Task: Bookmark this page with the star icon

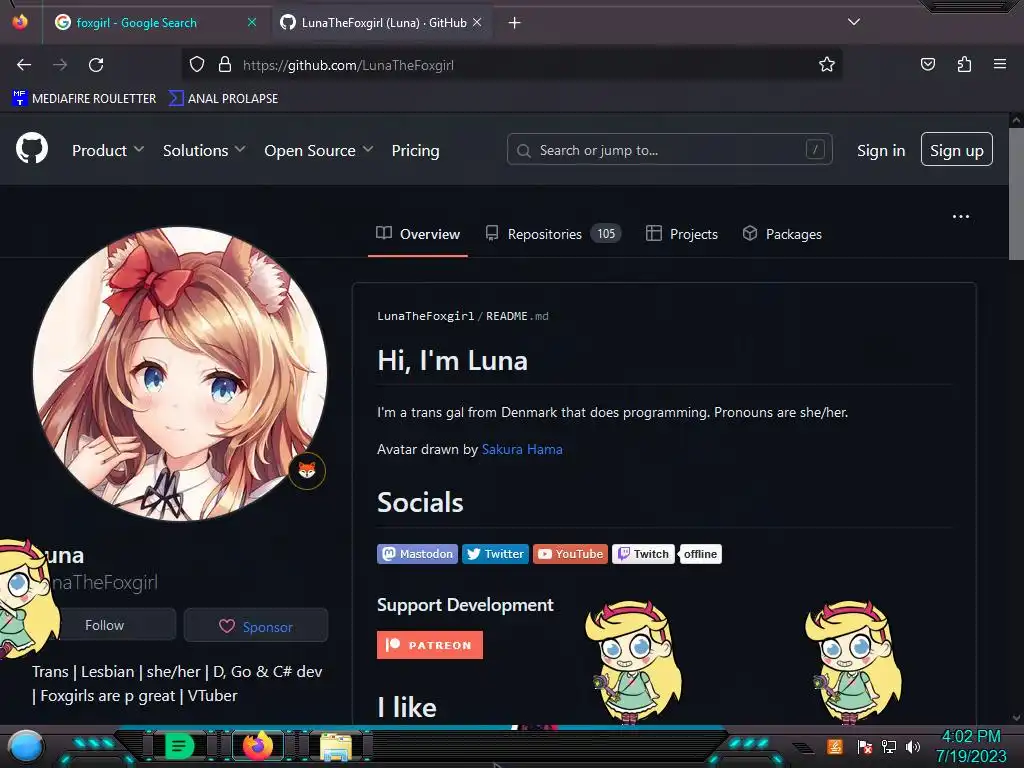Action: click(827, 64)
